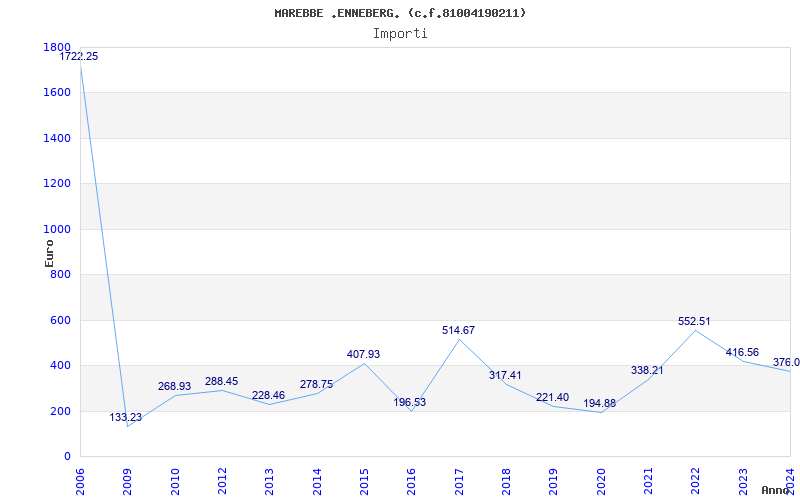
Task: Click the 2019 x-axis year label
Action: (554, 482)
